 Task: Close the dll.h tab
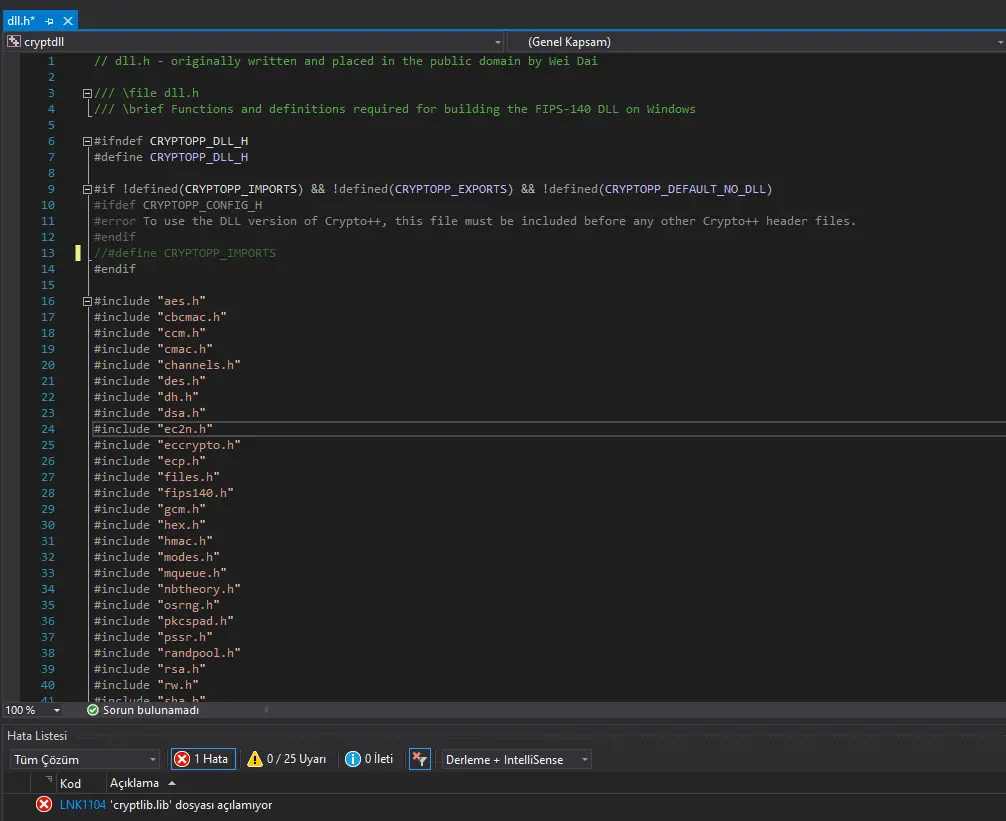pos(67,21)
